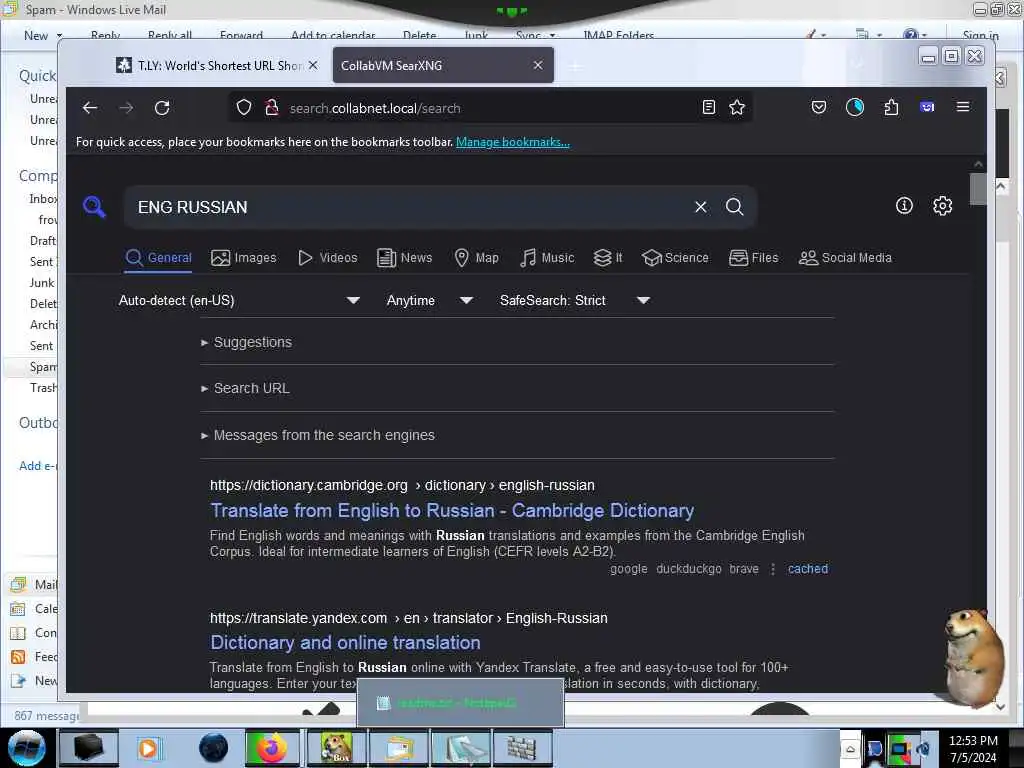Toggle reader view icon in address bar
The image size is (1024, 768).
709,107
